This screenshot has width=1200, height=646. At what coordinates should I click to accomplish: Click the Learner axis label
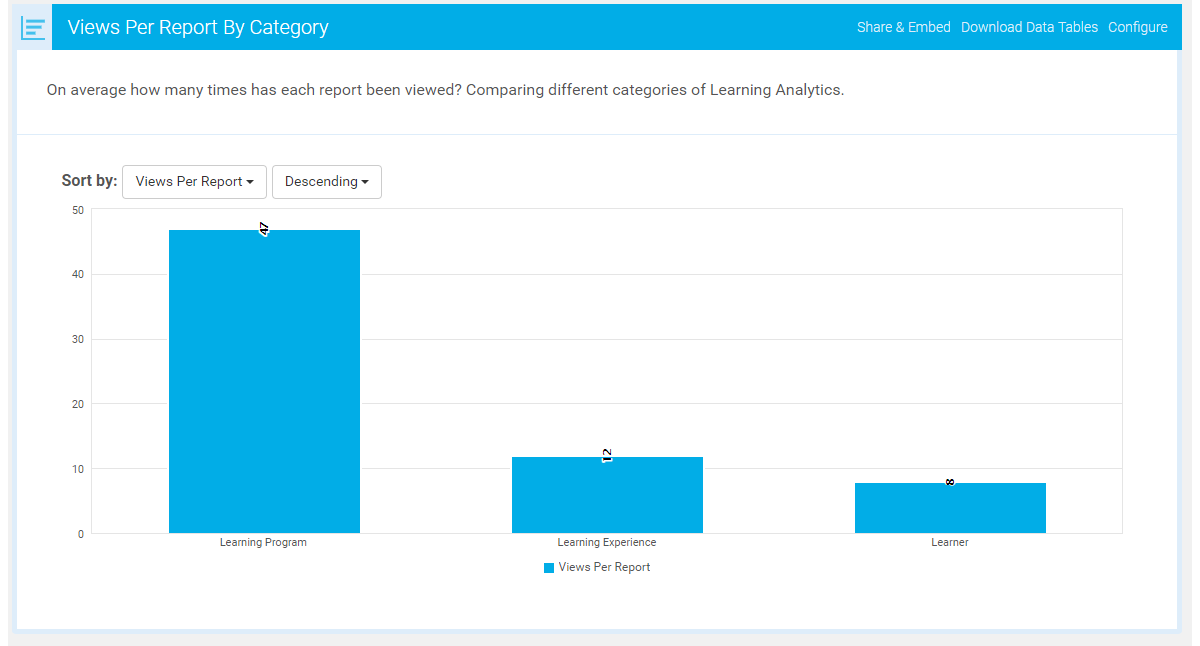pyautogui.click(x=950, y=541)
